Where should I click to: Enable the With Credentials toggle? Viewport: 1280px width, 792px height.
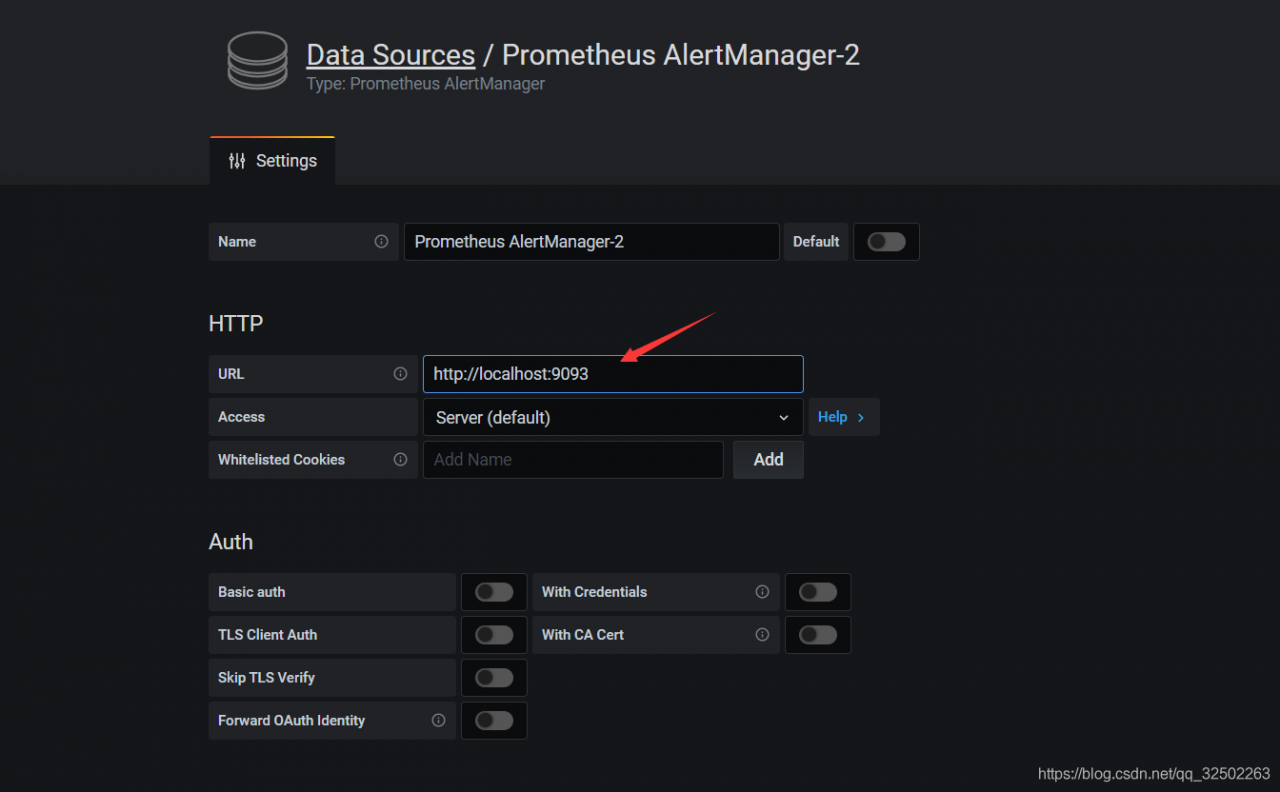pos(818,592)
